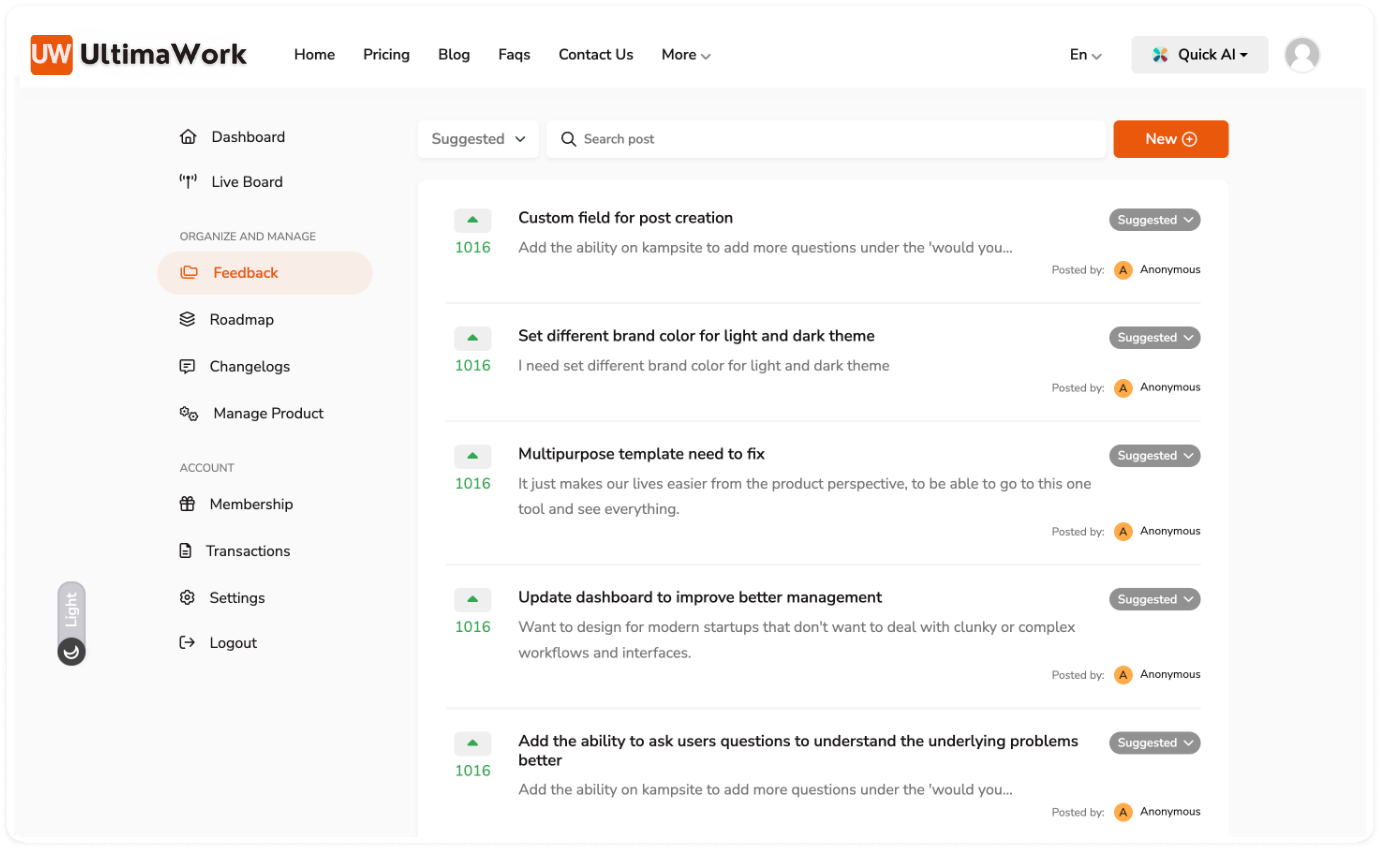Open the user profile avatar

[1301, 55]
